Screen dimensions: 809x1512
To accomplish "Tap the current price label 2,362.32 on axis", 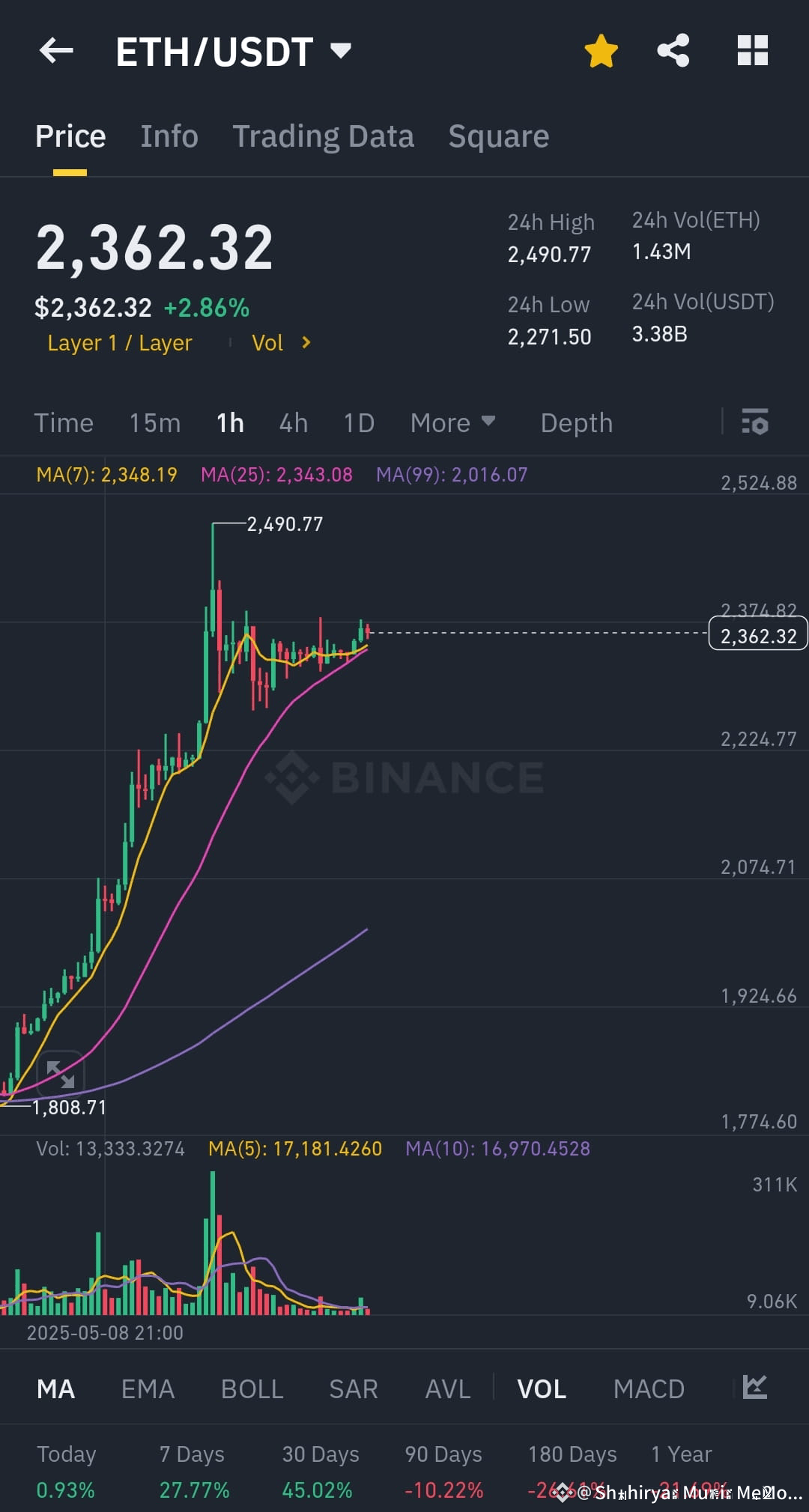I will click(x=758, y=635).
